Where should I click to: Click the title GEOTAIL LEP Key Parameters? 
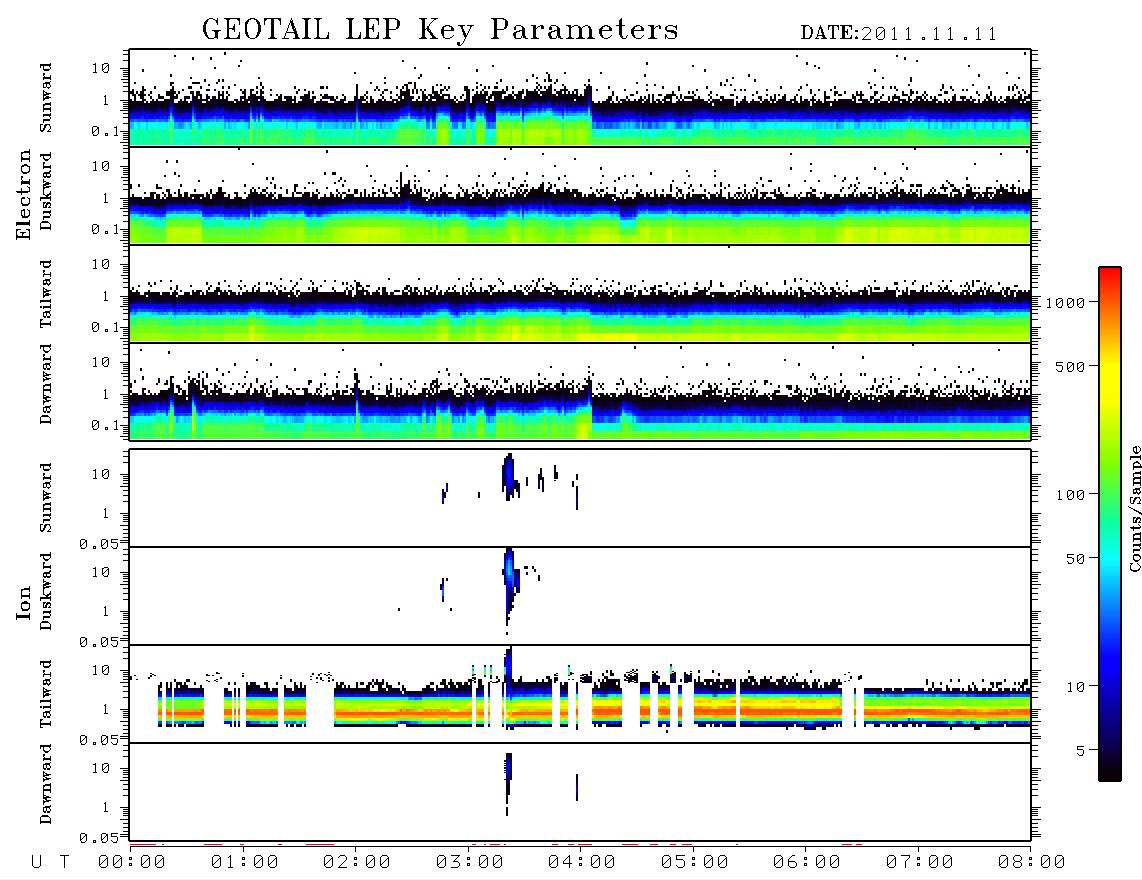[440, 30]
